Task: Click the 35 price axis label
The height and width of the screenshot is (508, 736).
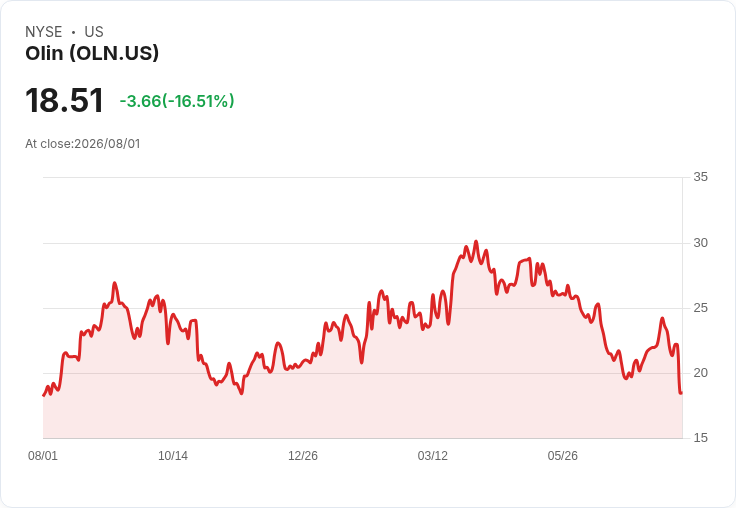Action: pyautogui.click(x=700, y=177)
